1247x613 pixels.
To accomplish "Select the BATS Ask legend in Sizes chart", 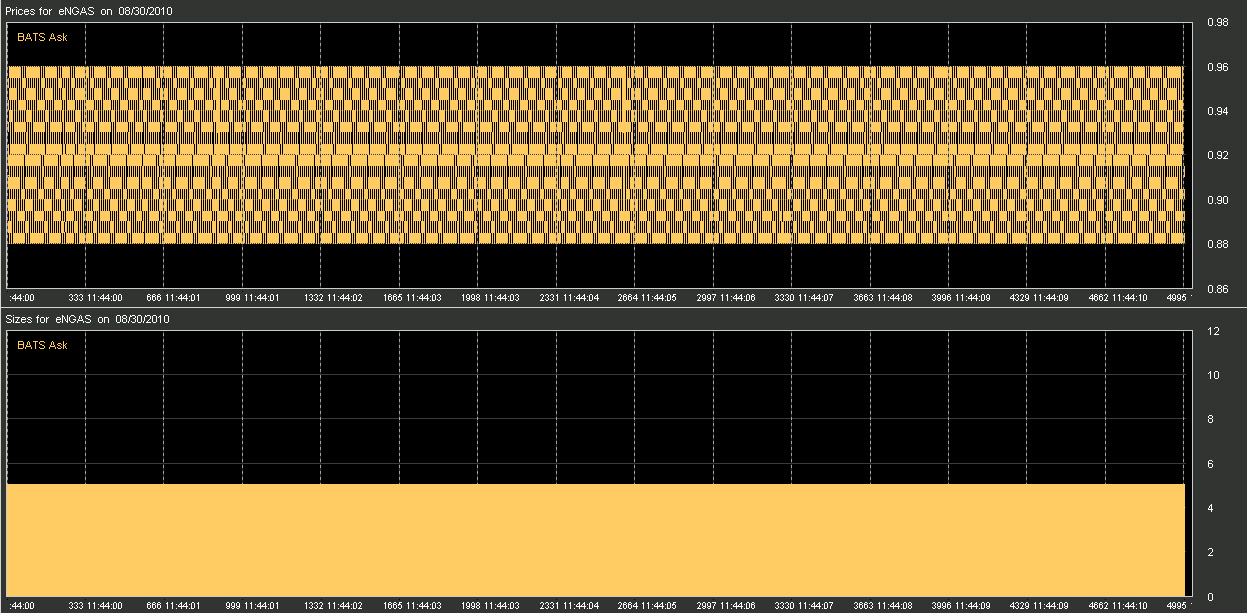I will click(x=42, y=345).
